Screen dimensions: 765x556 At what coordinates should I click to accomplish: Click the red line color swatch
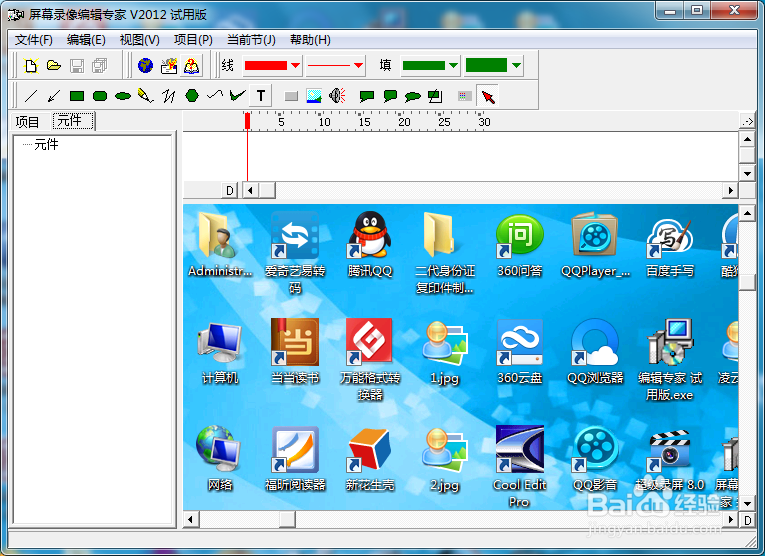coord(266,65)
